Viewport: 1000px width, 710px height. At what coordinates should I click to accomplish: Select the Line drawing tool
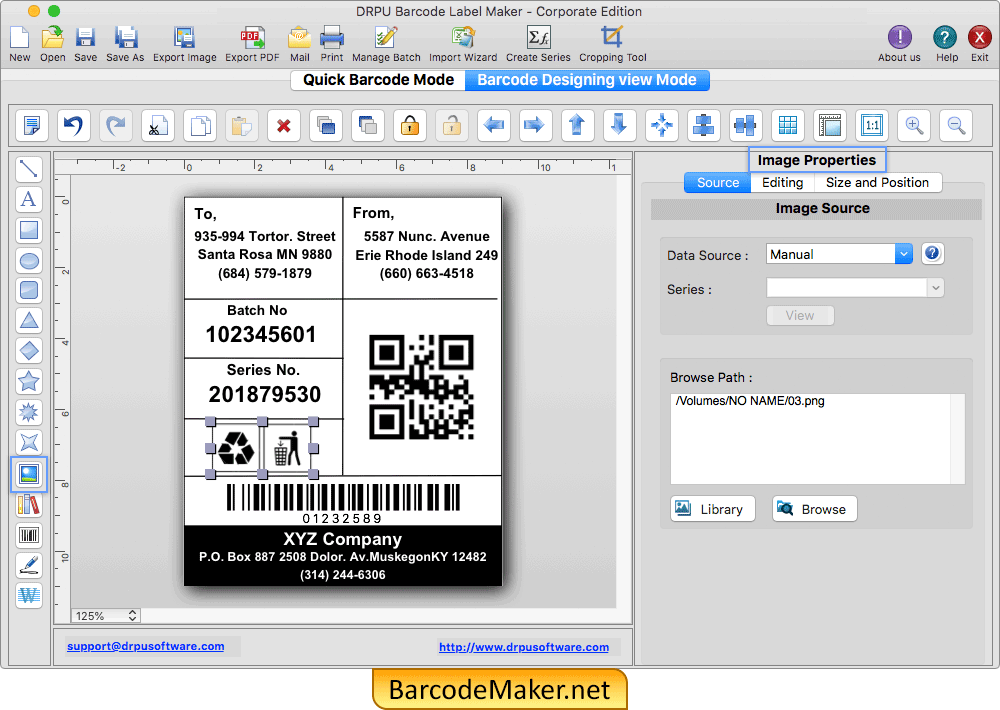pyautogui.click(x=29, y=169)
